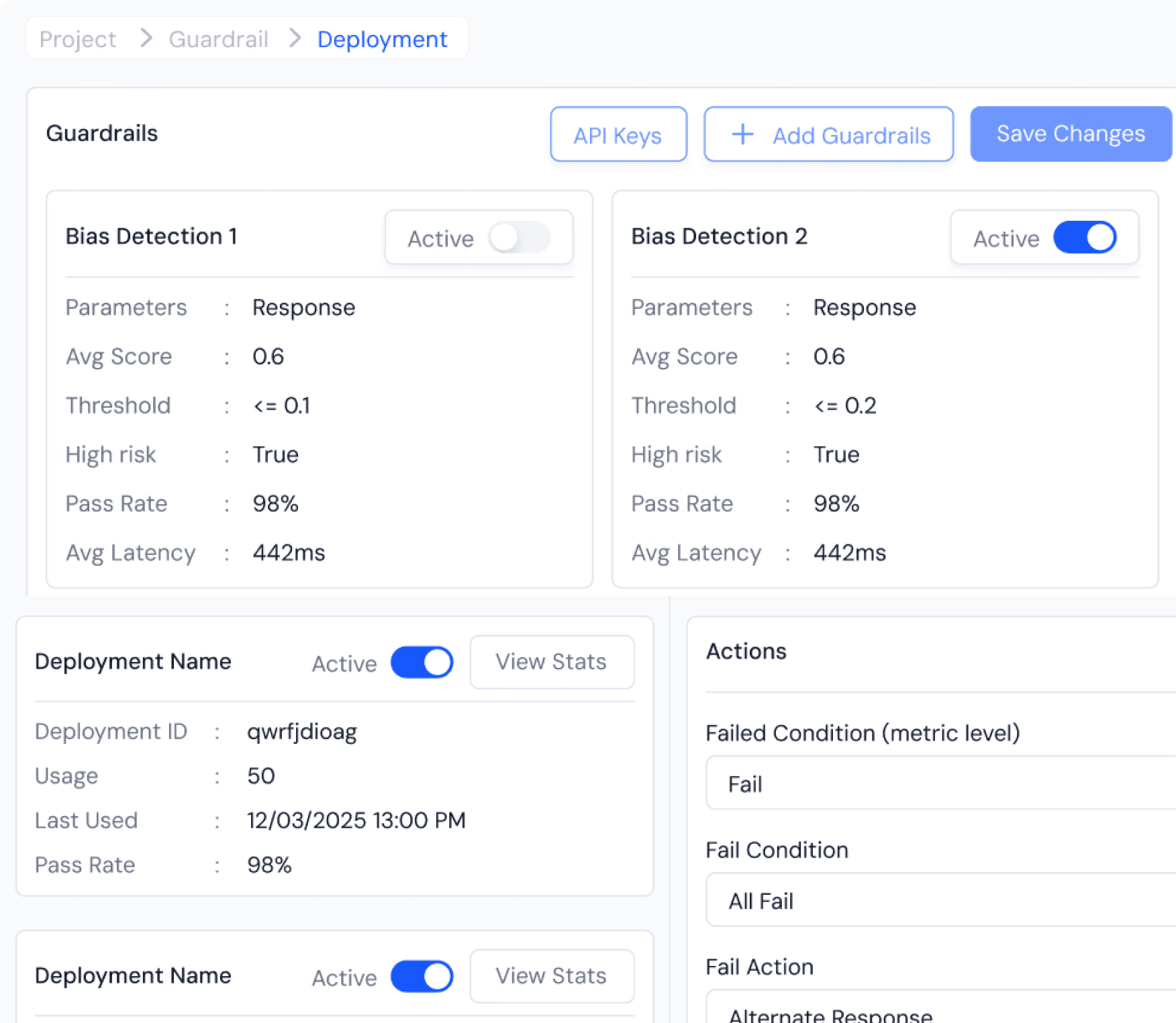Go to Guardrail in the breadcrumb
Image resolution: width=1176 pixels, height=1023 pixels.
[x=219, y=39]
